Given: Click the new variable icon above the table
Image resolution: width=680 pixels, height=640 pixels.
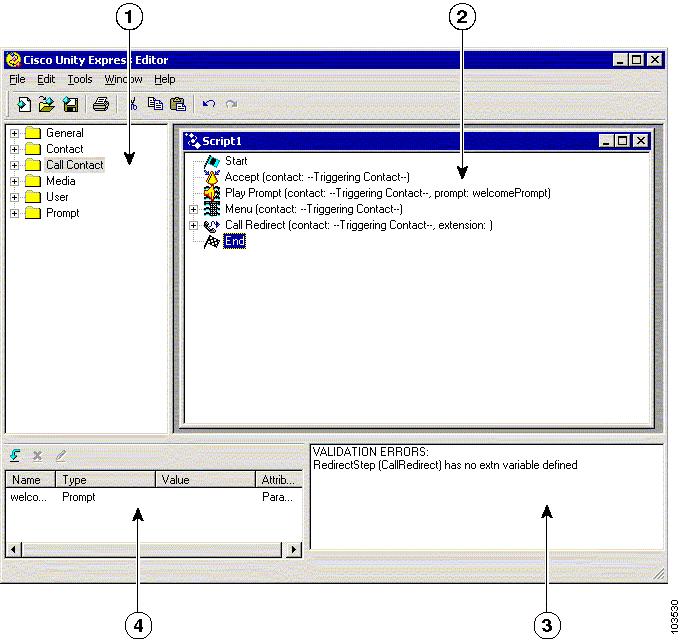Looking at the screenshot, I should (x=15, y=455).
